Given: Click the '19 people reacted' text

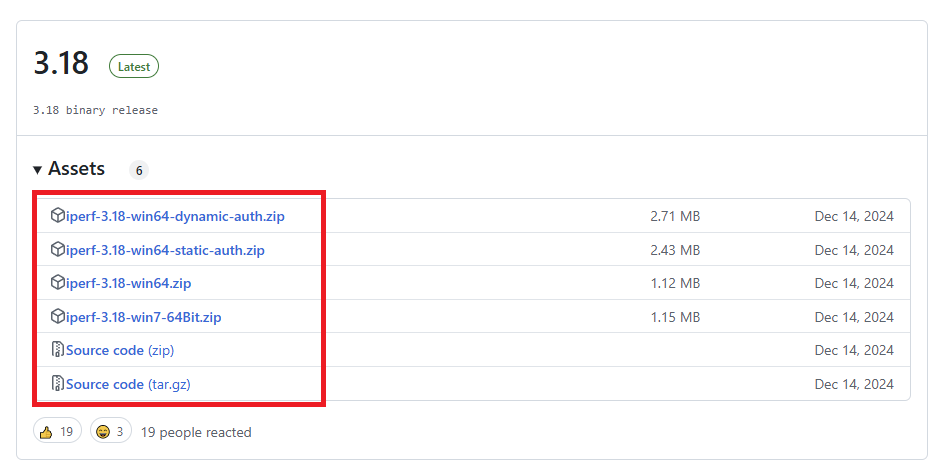Looking at the screenshot, I should 196,432.
